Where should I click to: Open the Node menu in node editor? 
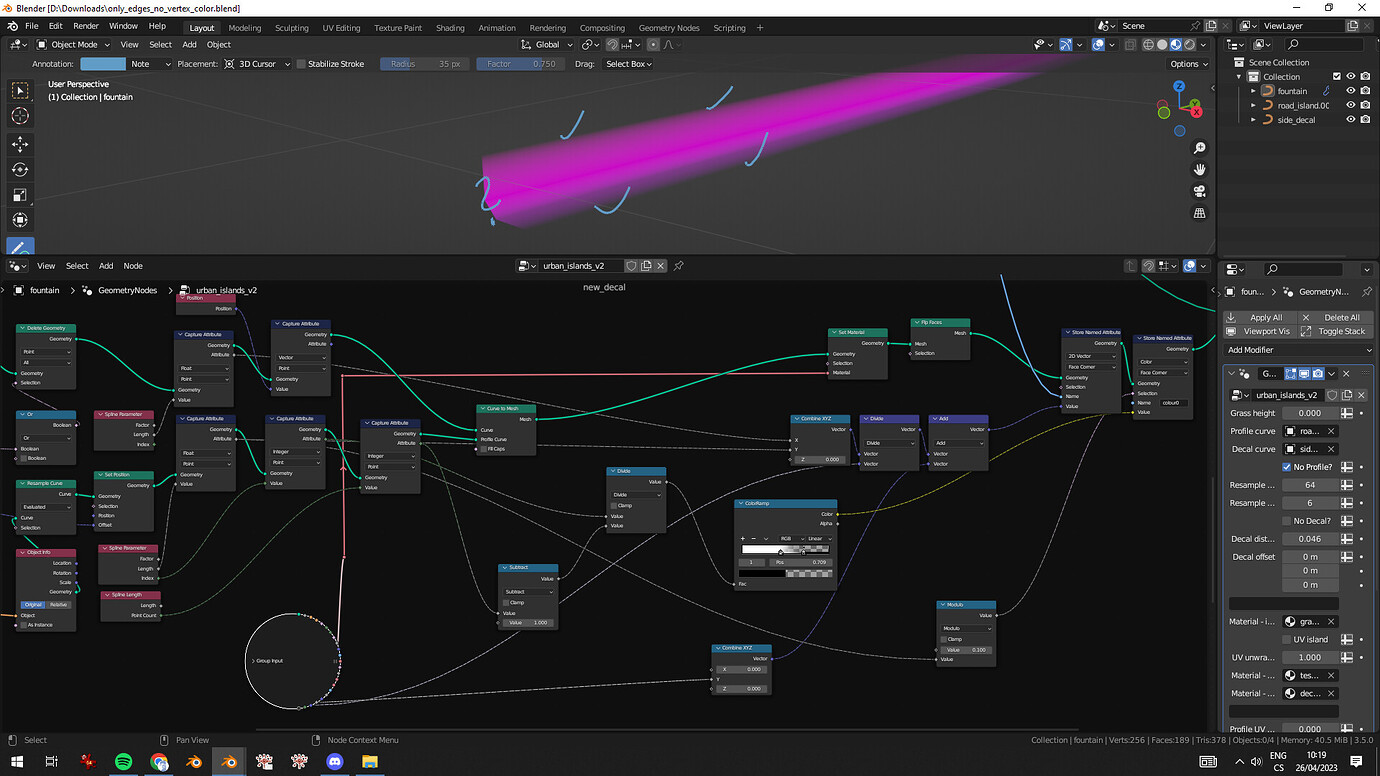pyautogui.click(x=133, y=266)
